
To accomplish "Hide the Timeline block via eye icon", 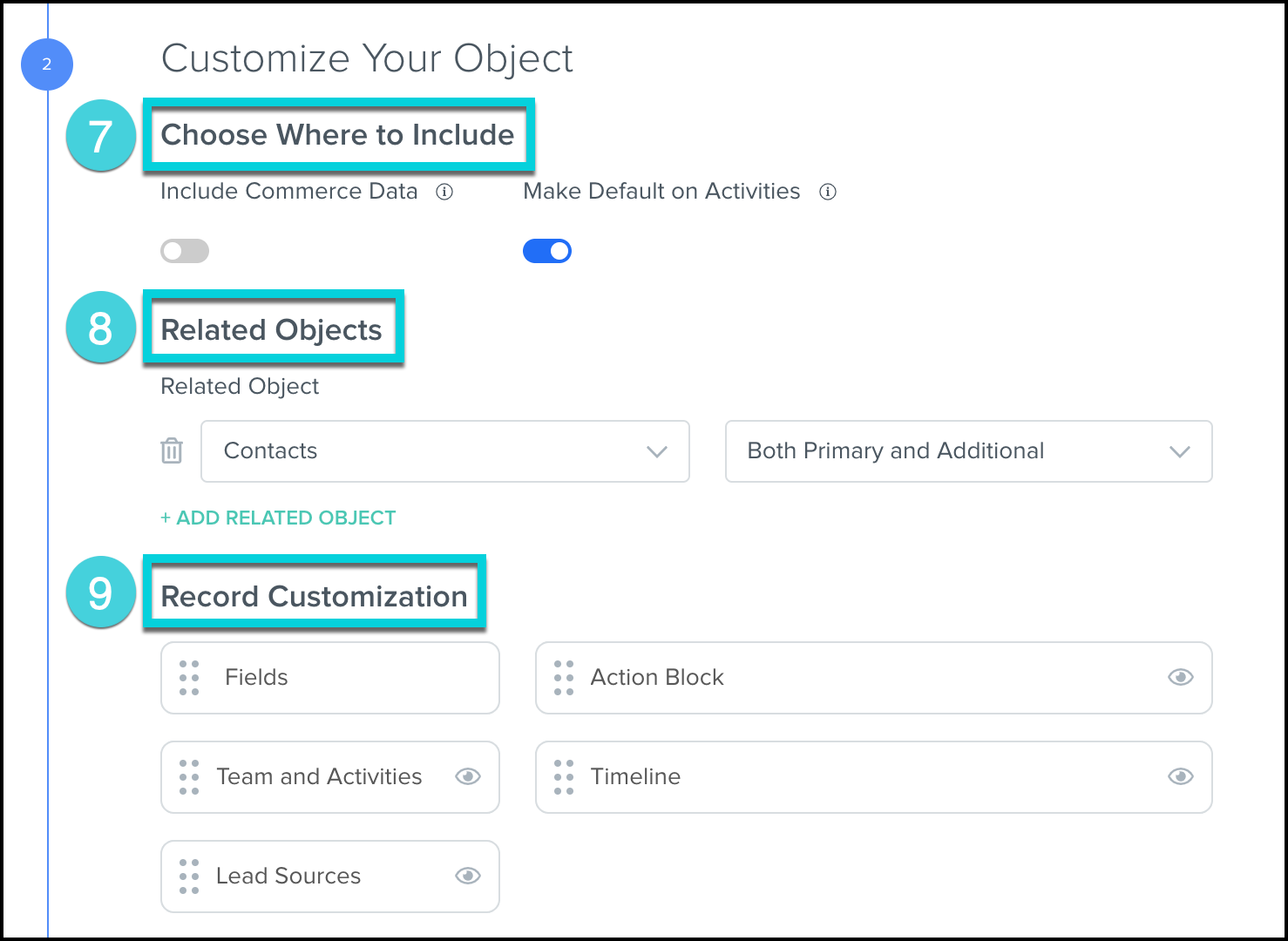I will coord(1180,777).
